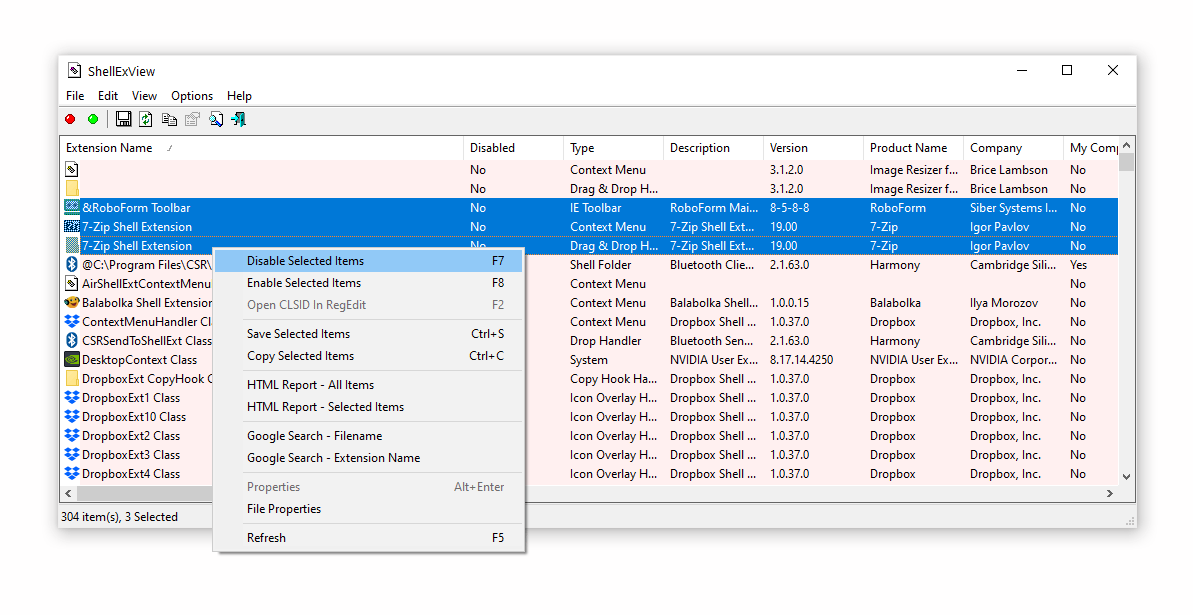This screenshot has height=615, width=1193.
Task: Click the AirShellExtContextMenu row icon
Action: click(x=72, y=283)
